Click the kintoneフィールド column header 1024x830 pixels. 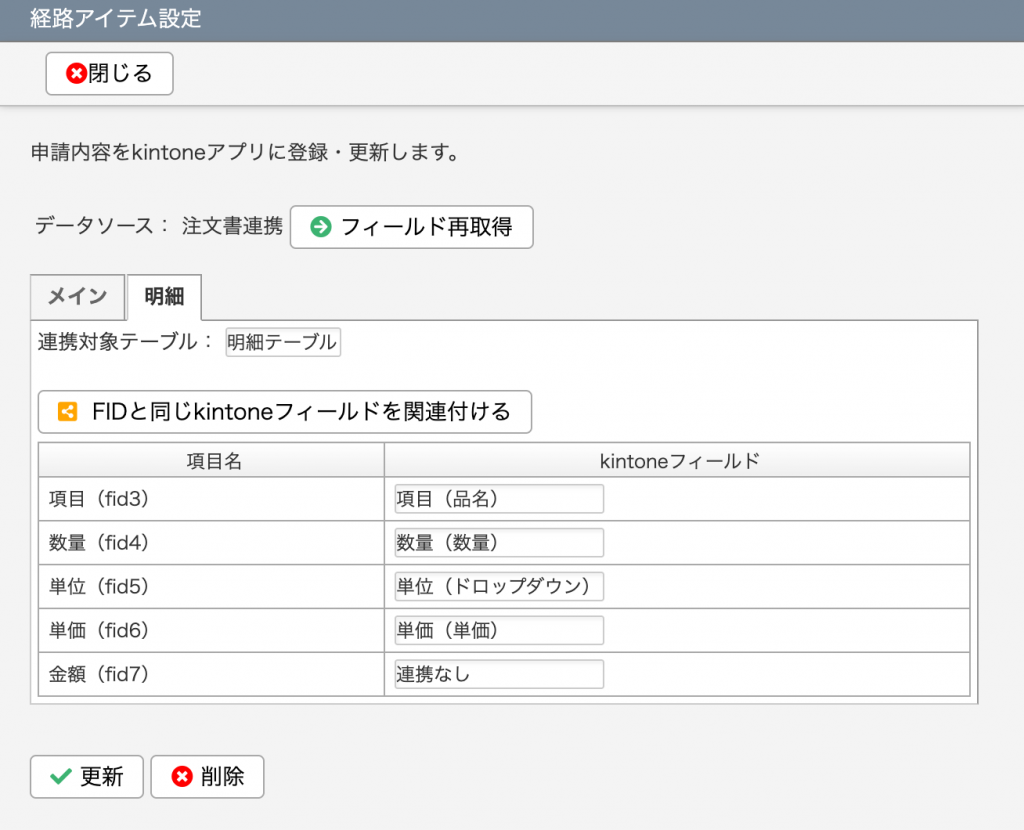677,460
